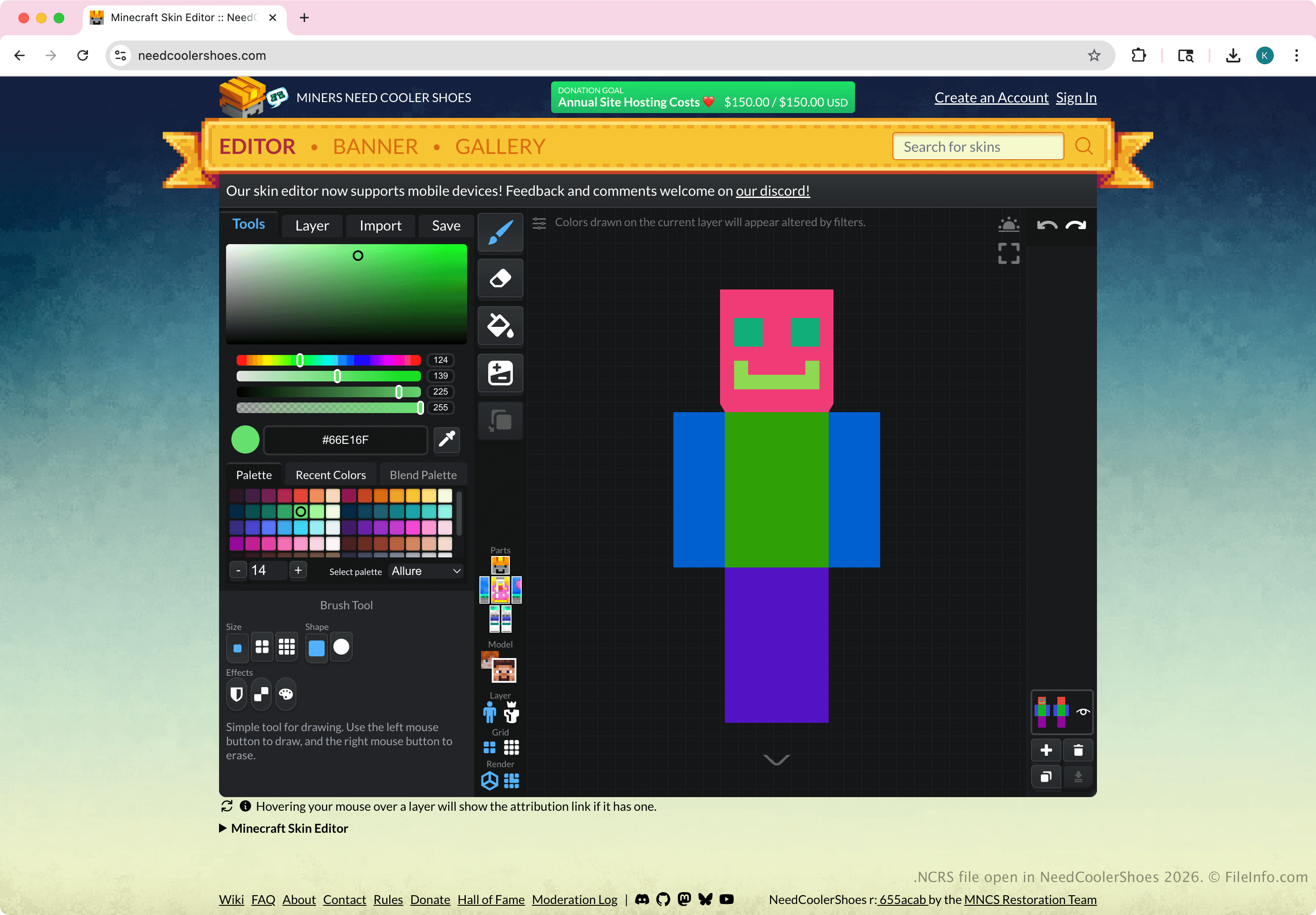Screen dimensions: 1316x915
Task: Click the down chevron below the skin model
Action: click(776, 760)
